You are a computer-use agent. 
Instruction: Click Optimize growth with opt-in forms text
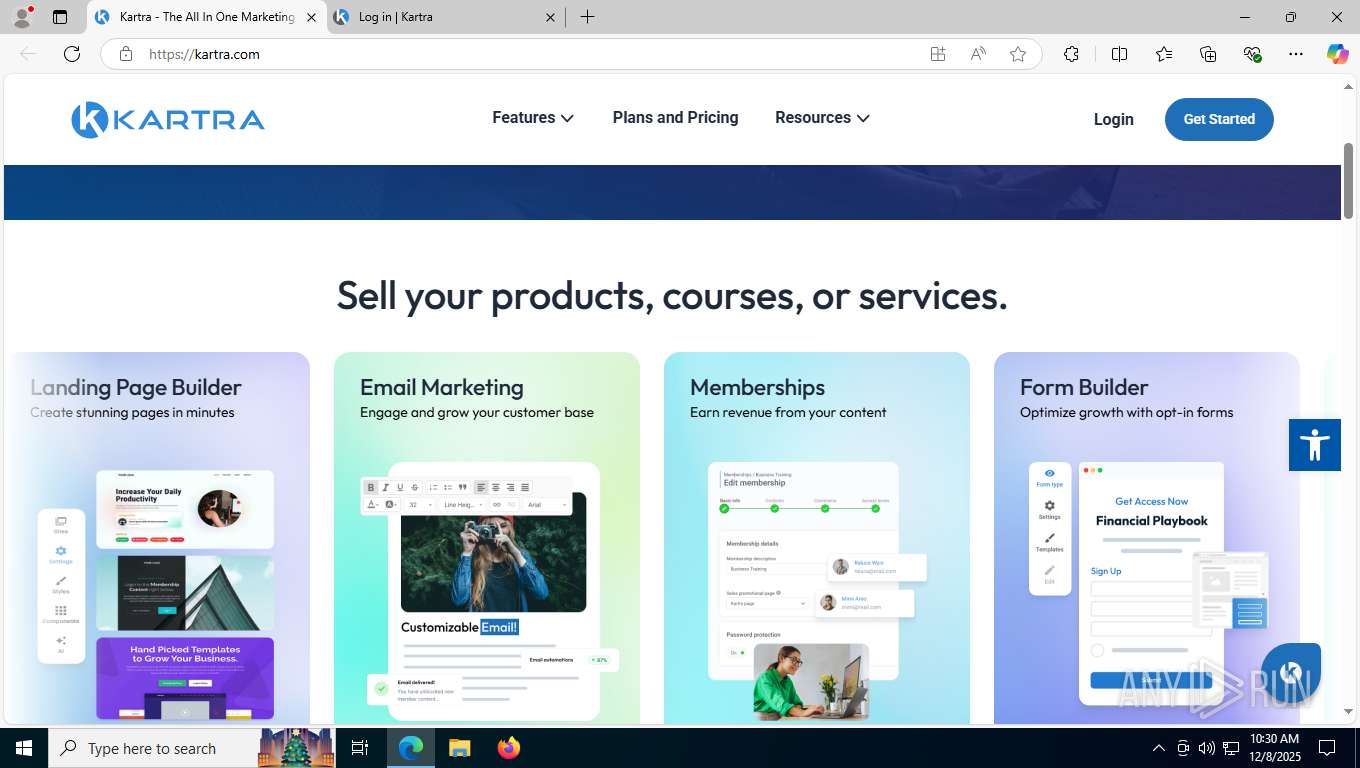pyautogui.click(x=1127, y=412)
